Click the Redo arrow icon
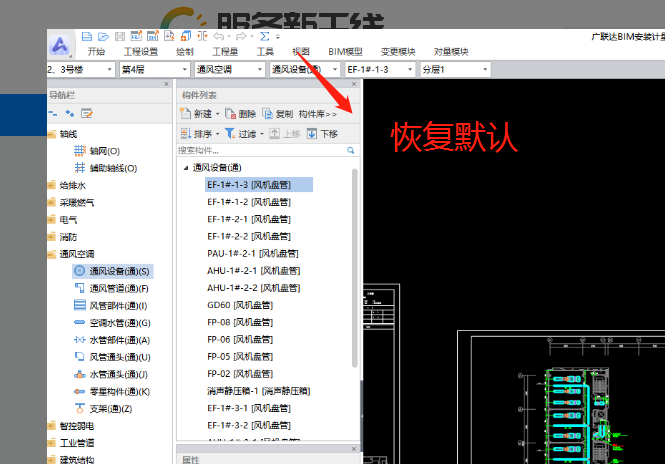Screen dimensions: 665x464 [x=241, y=36]
